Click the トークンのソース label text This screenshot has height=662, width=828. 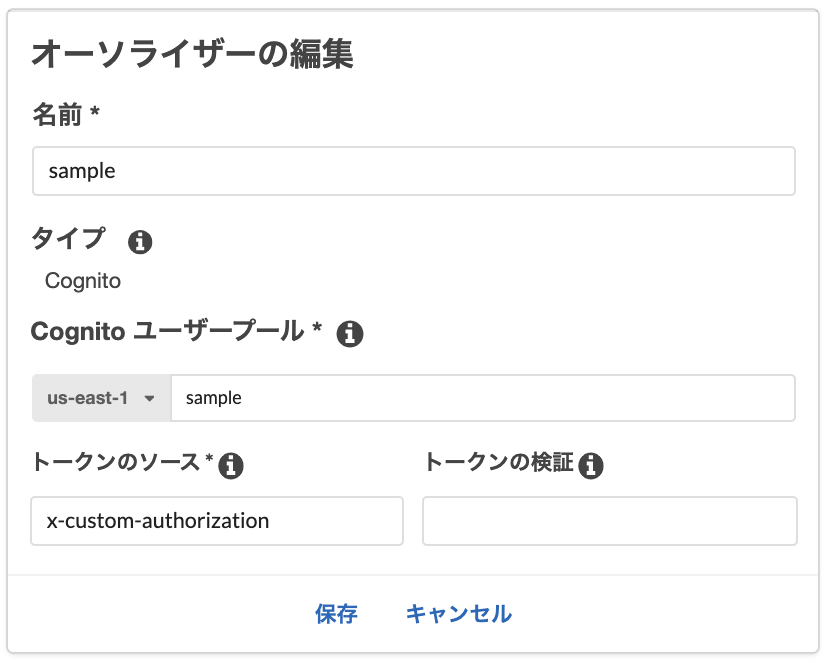116,463
